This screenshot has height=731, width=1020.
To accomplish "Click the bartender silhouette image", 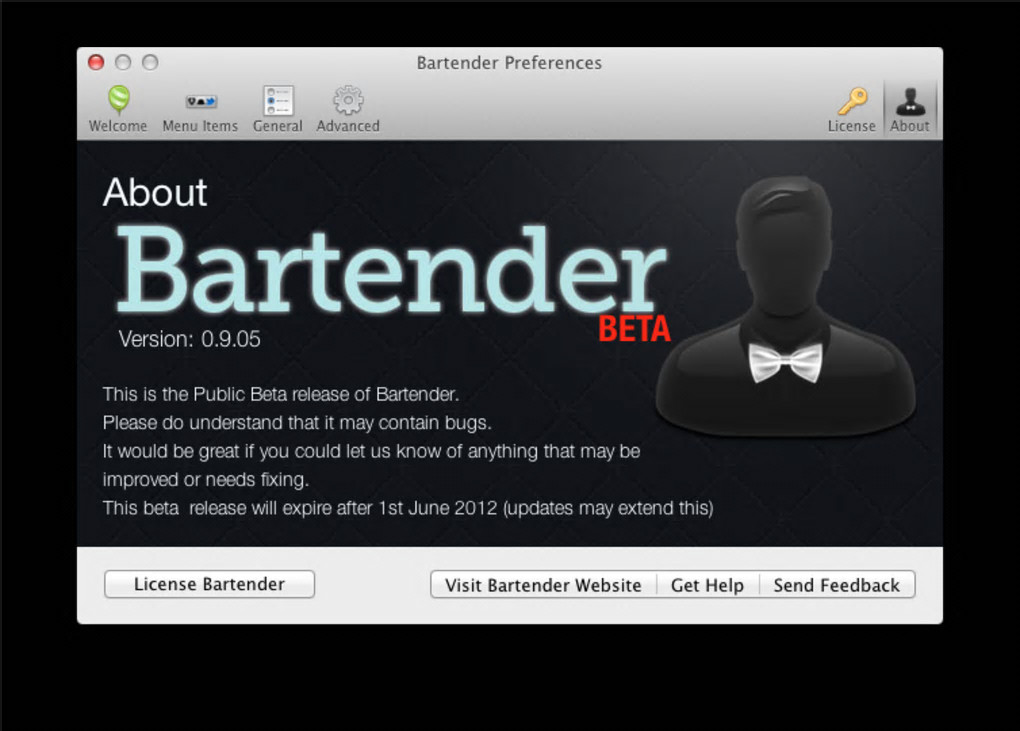I will pos(786,306).
